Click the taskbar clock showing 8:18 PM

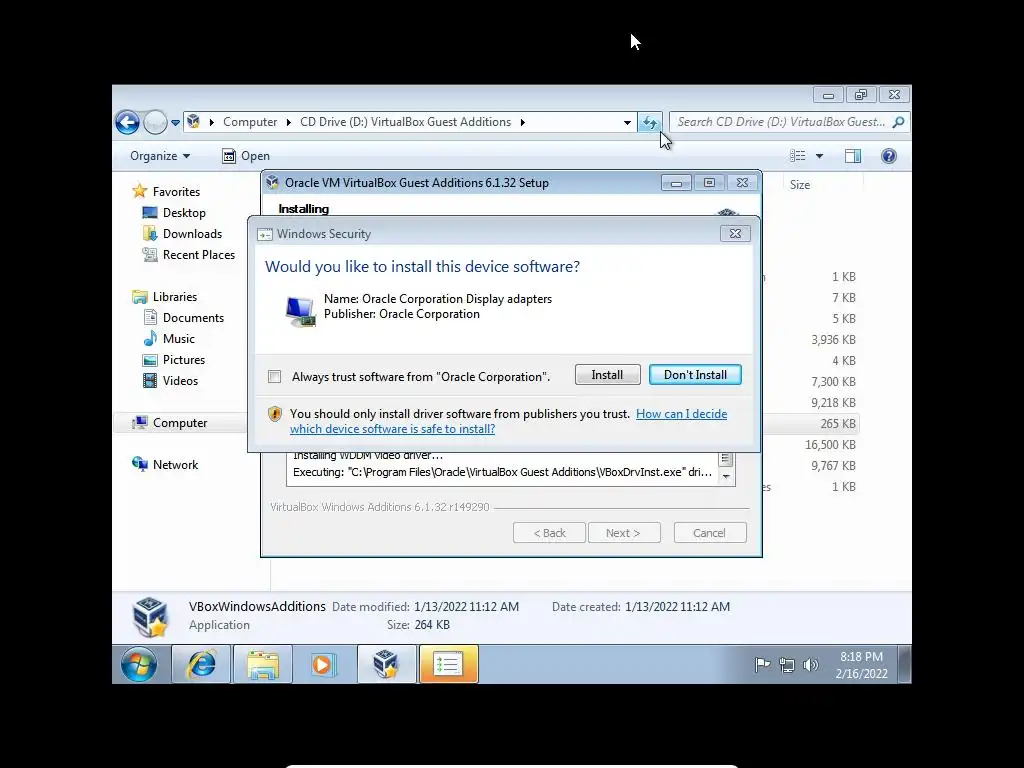[861, 665]
